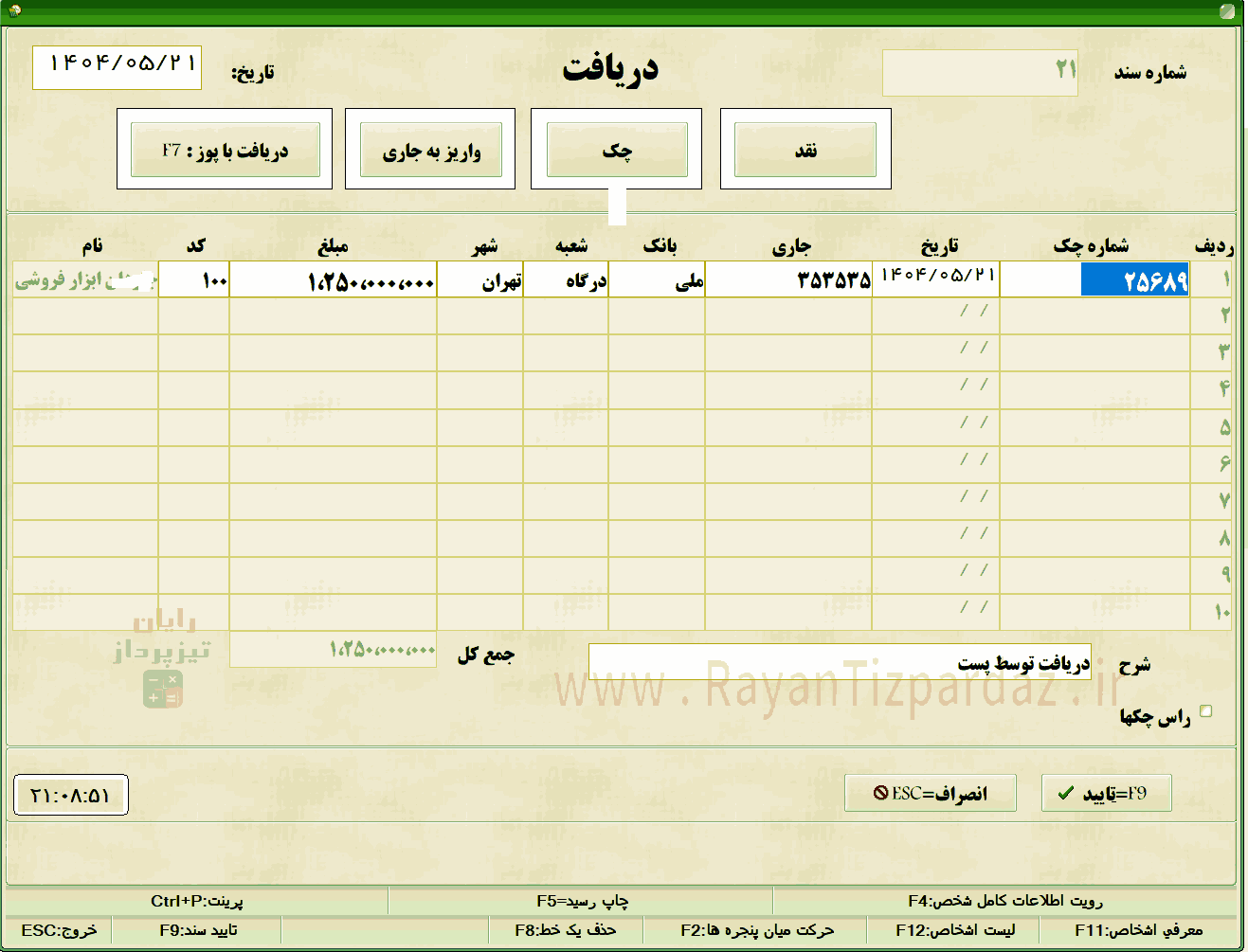Click the empty date cell in row ۵
The width and height of the screenshot is (1248, 952).
[x=935, y=427]
